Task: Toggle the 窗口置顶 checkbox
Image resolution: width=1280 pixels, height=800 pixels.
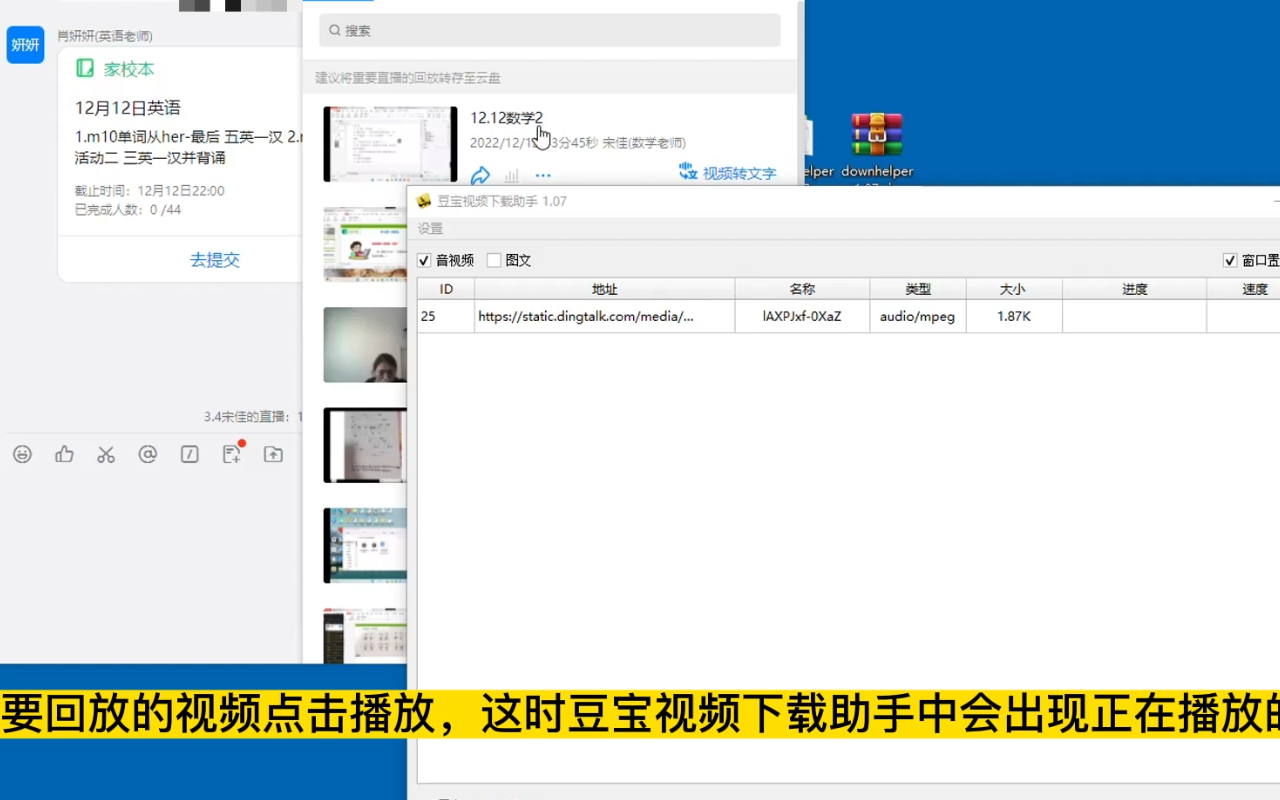Action: tap(1230, 260)
